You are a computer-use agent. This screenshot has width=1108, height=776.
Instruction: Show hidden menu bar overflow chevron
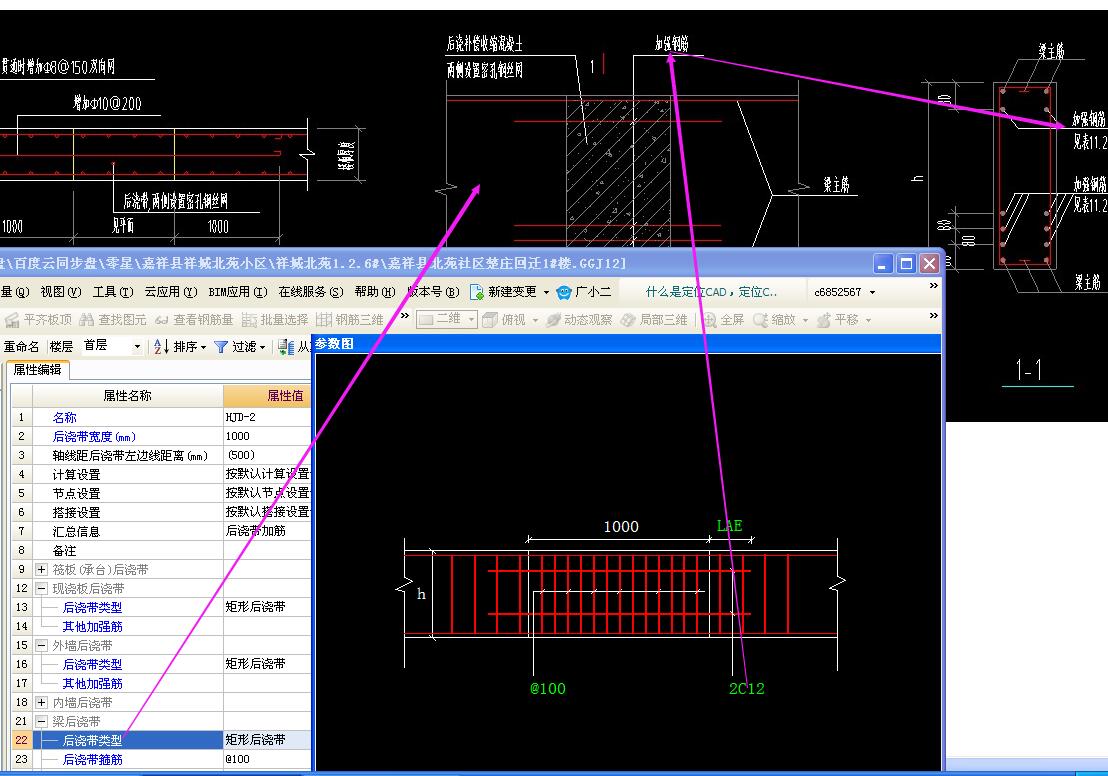pyautogui.click(x=933, y=286)
